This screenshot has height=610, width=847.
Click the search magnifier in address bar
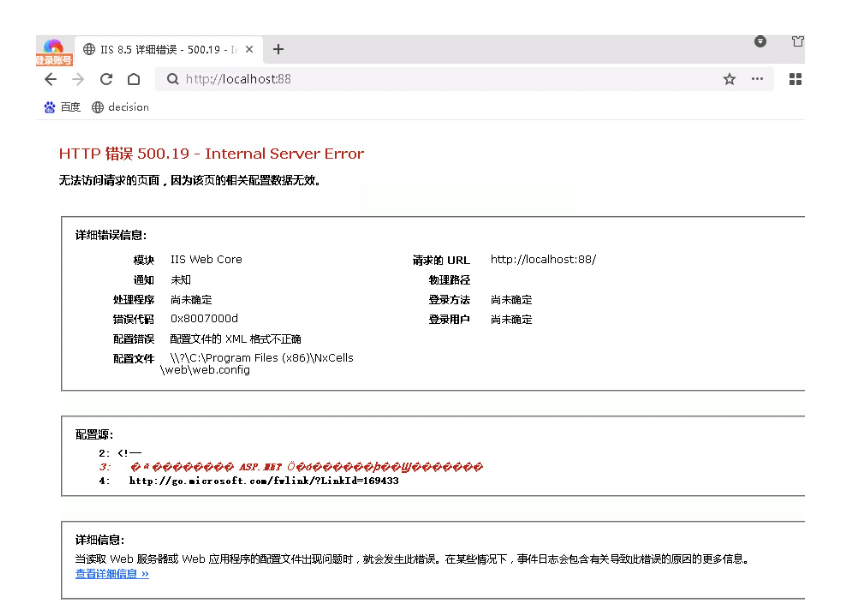(x=173, y=80)
